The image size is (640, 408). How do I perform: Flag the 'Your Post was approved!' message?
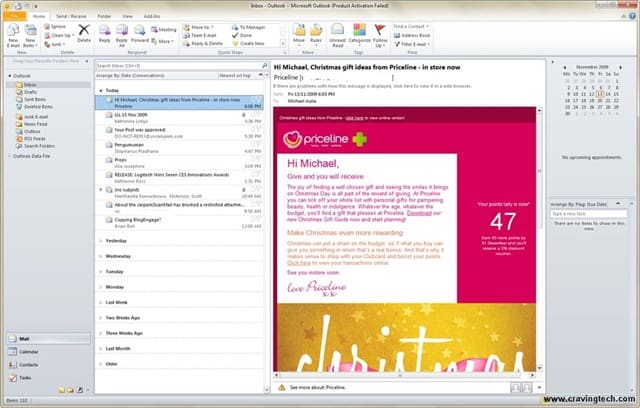(x=256, y=130)
